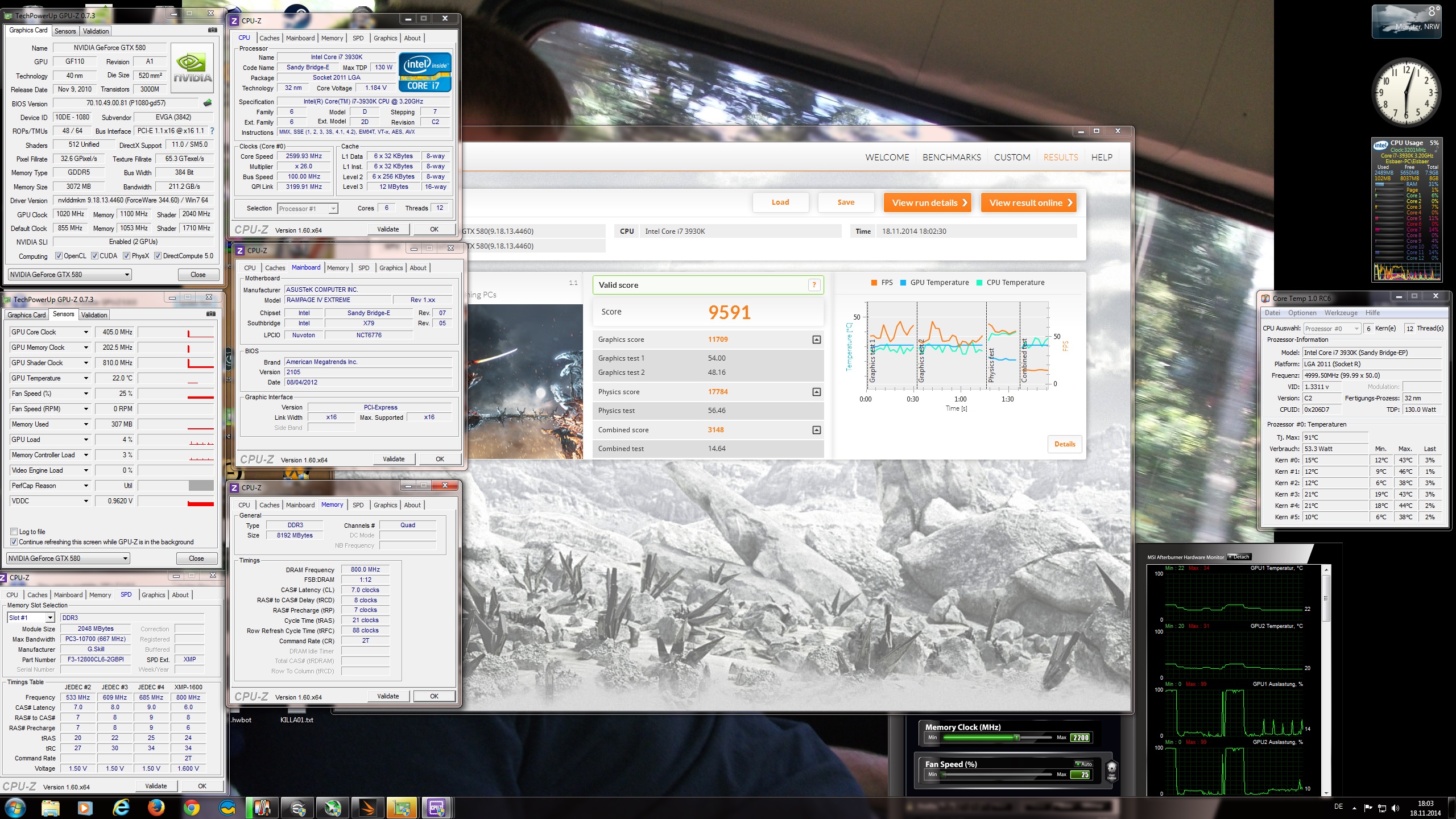Screen dimensions: 1456x819
Task: Open the Processor #1 selection dropdown
Action: (308, 209)
